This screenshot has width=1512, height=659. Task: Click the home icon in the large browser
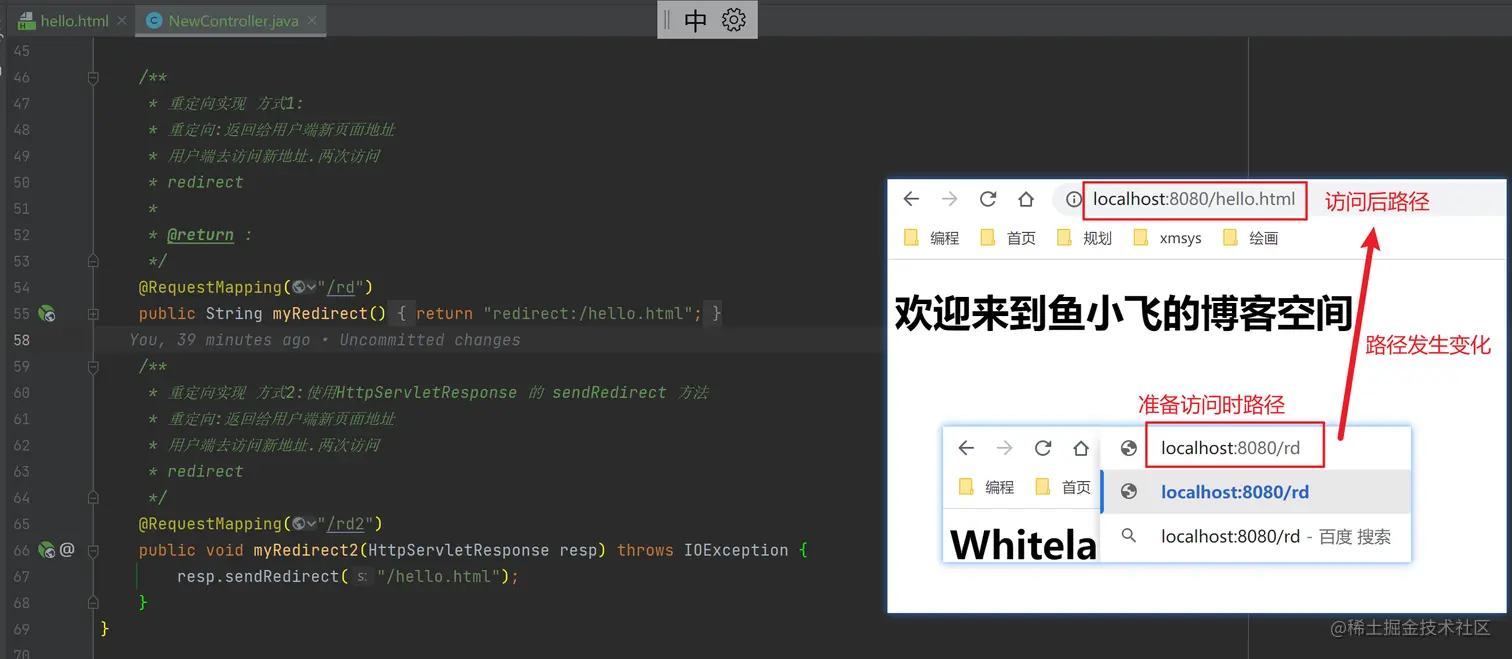1026,199
